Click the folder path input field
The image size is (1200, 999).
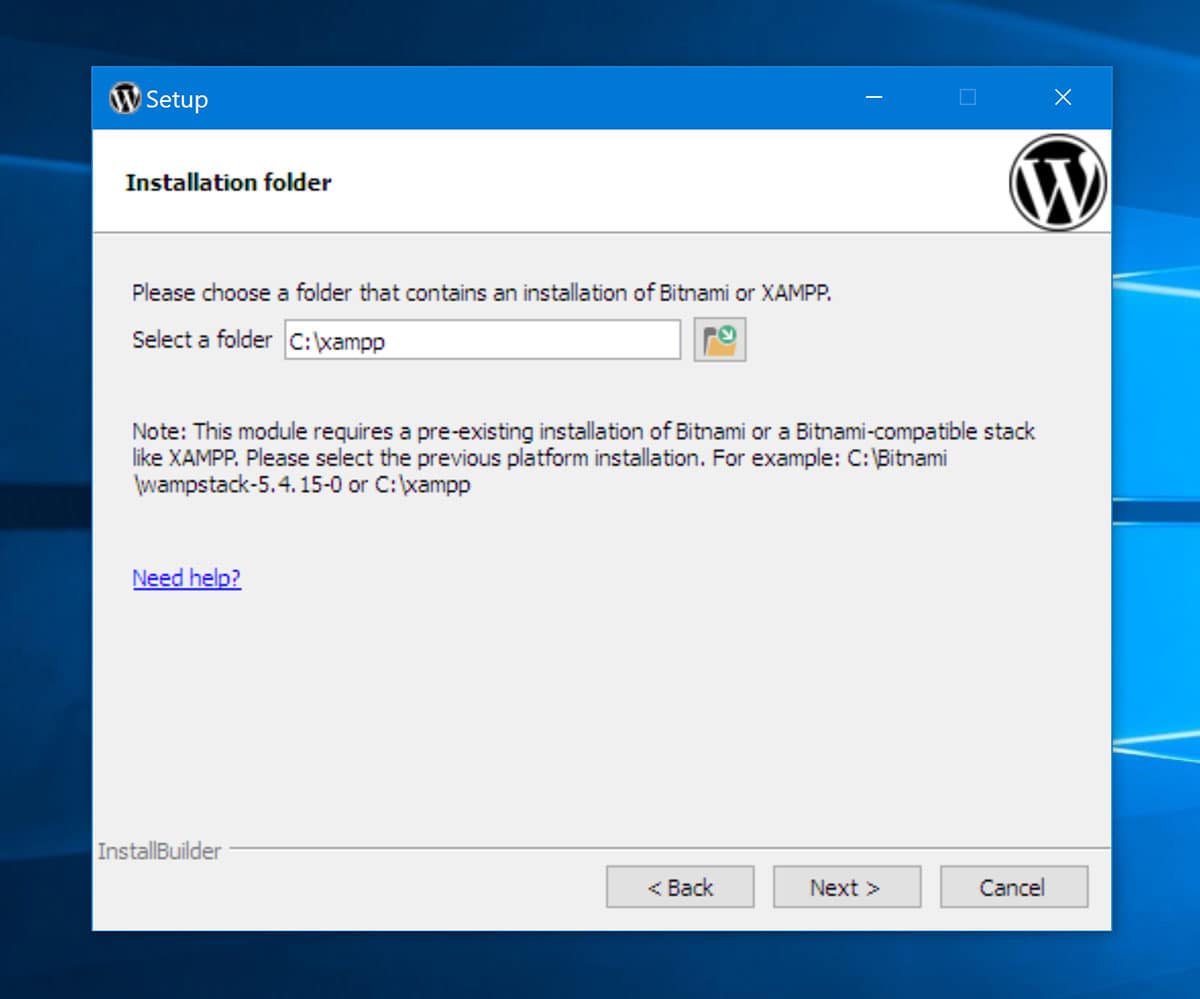pyautogui.click(x=483, y=340)
